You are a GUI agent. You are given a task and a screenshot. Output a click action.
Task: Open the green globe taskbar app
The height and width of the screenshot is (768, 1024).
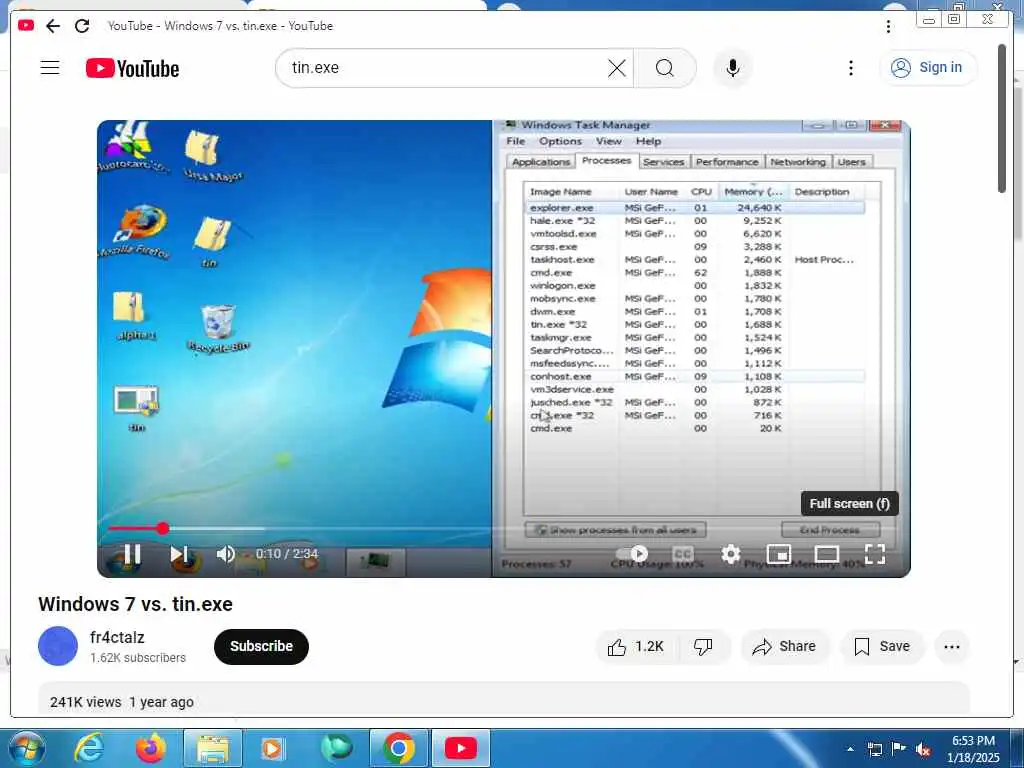(x=336, y=748)
